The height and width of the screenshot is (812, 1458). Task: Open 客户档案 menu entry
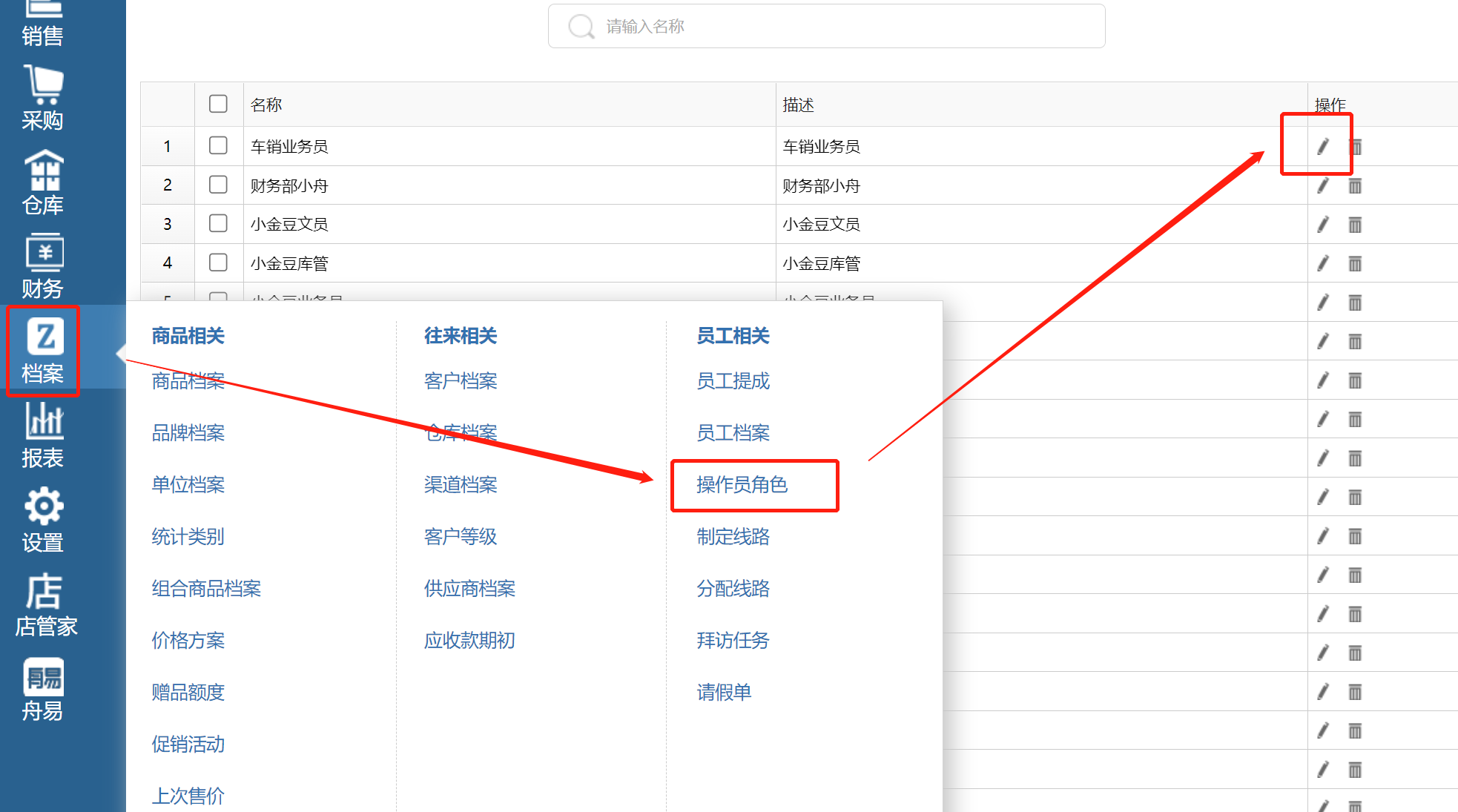(x=461, y=381)
